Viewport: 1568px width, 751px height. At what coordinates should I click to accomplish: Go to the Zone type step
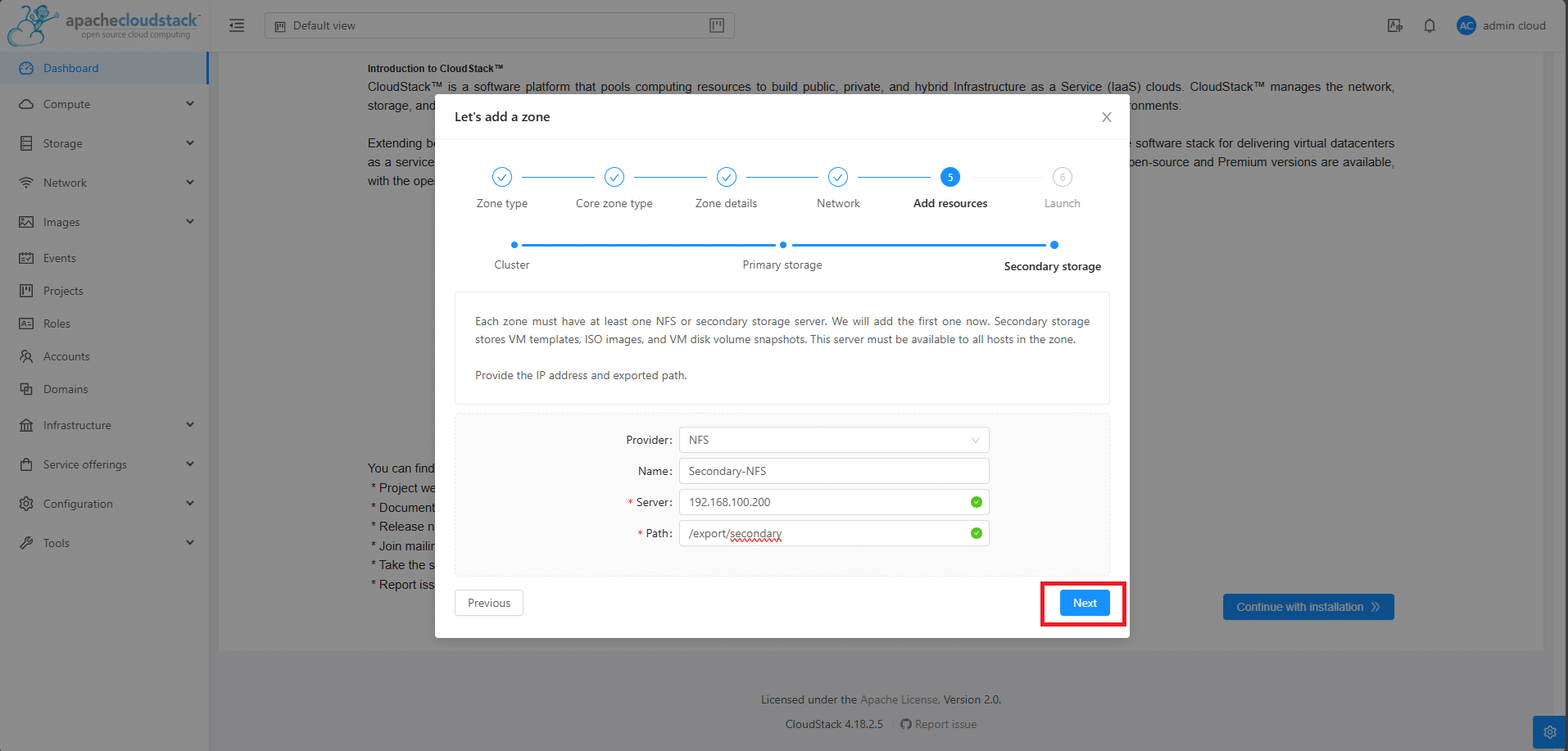point(502,188)
